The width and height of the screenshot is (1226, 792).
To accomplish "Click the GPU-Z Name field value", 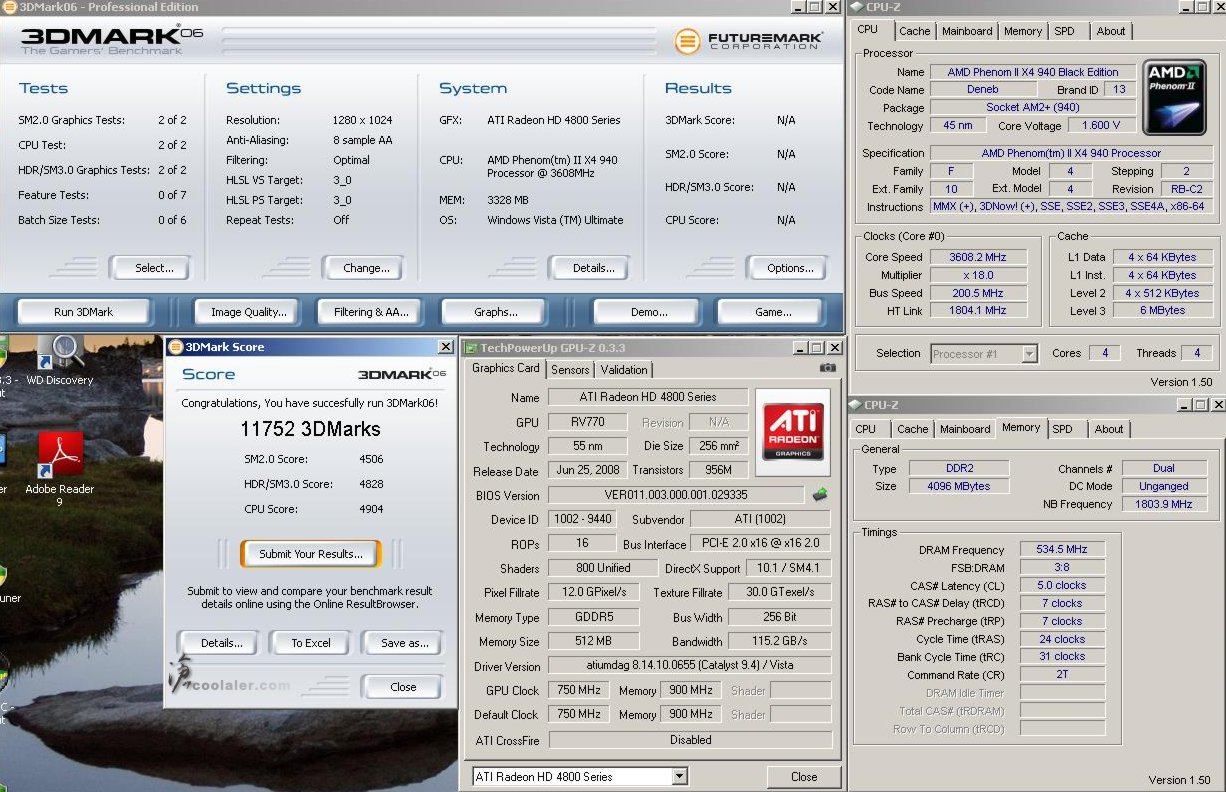I will (x=647, y=397).
